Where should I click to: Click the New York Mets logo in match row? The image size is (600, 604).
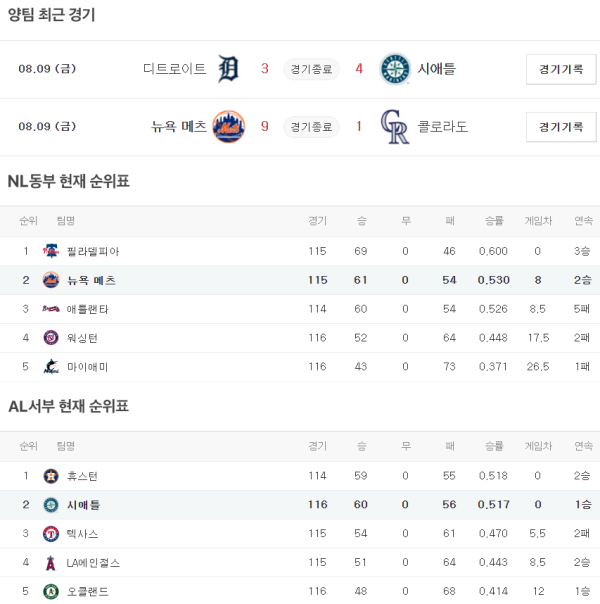click(x=229, y=127)
